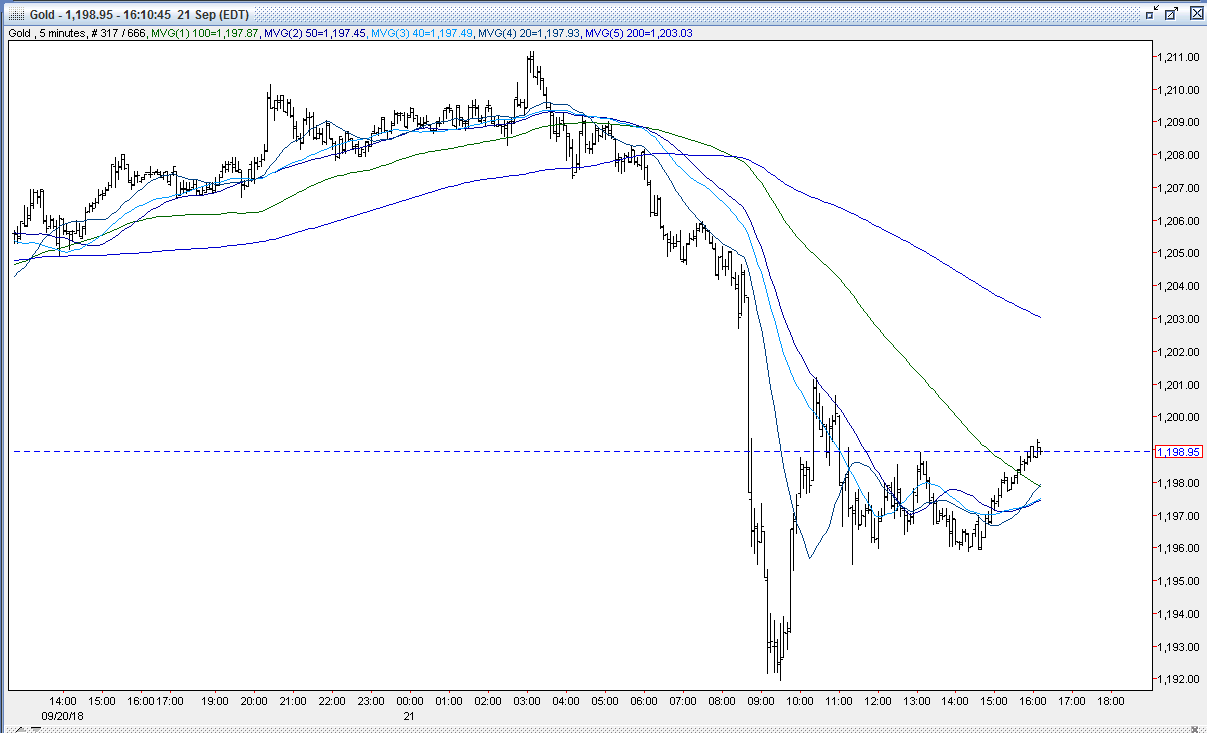Image resolution: width=1207 pixels, height=733 pixels.
Task: Click the 18:00 time axis label
Action: click(1110, 702)
